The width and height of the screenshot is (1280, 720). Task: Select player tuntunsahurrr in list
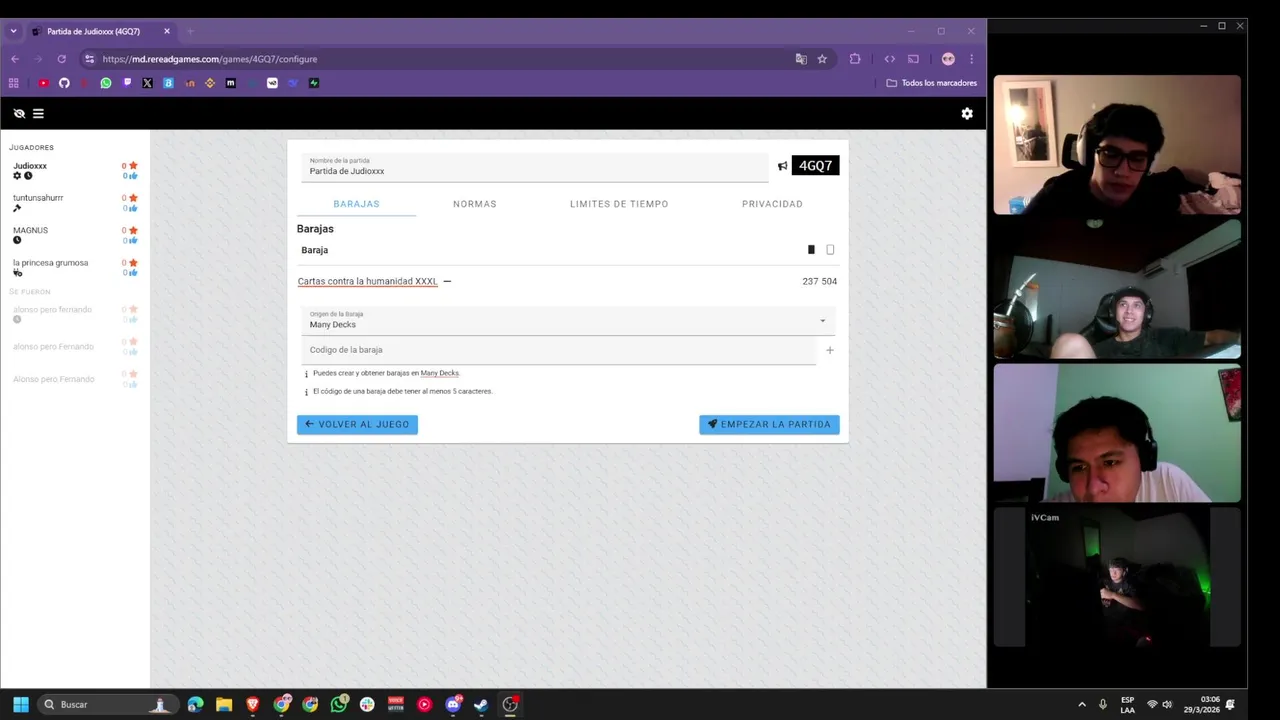point(38,198)
